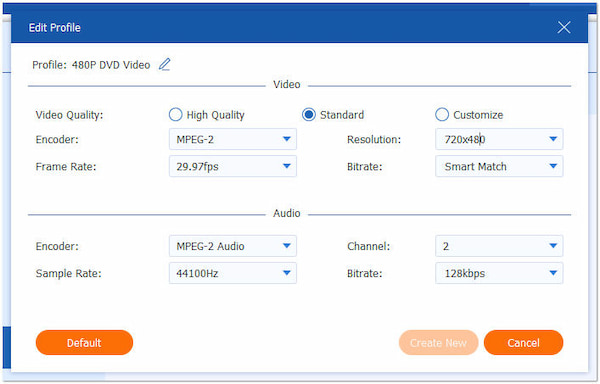Expand the audio Encoder MPEG-2 Audio dropdown

coord(233,246)
